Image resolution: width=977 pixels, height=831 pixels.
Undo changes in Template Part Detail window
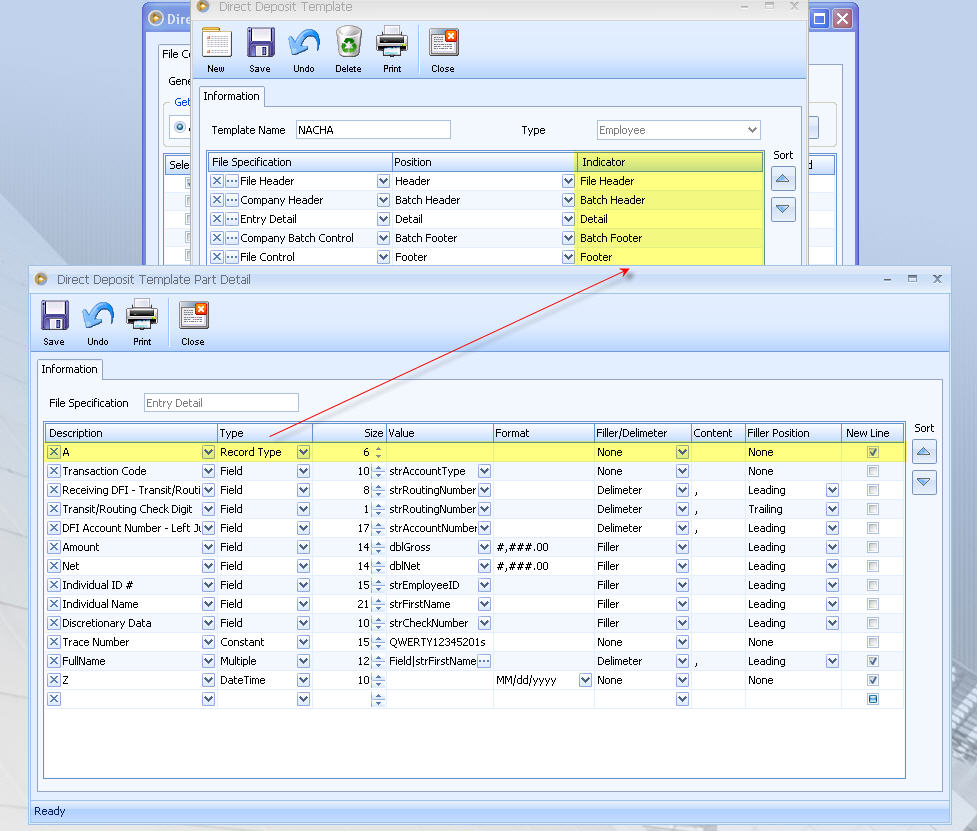(x=98, y=316)
